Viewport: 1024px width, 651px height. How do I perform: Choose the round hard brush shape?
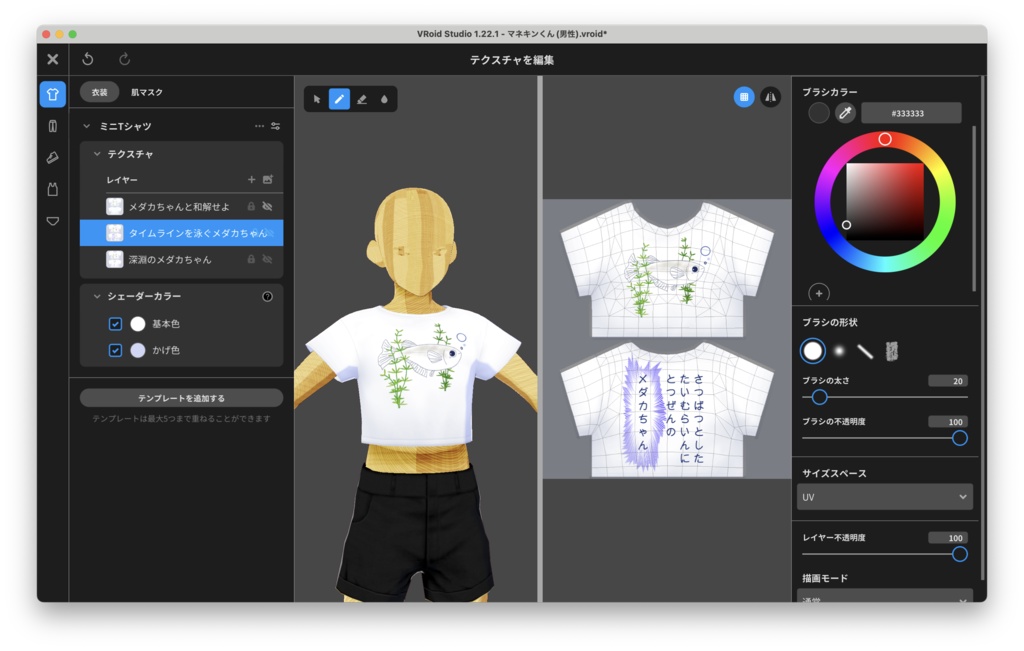coord(812,351)
